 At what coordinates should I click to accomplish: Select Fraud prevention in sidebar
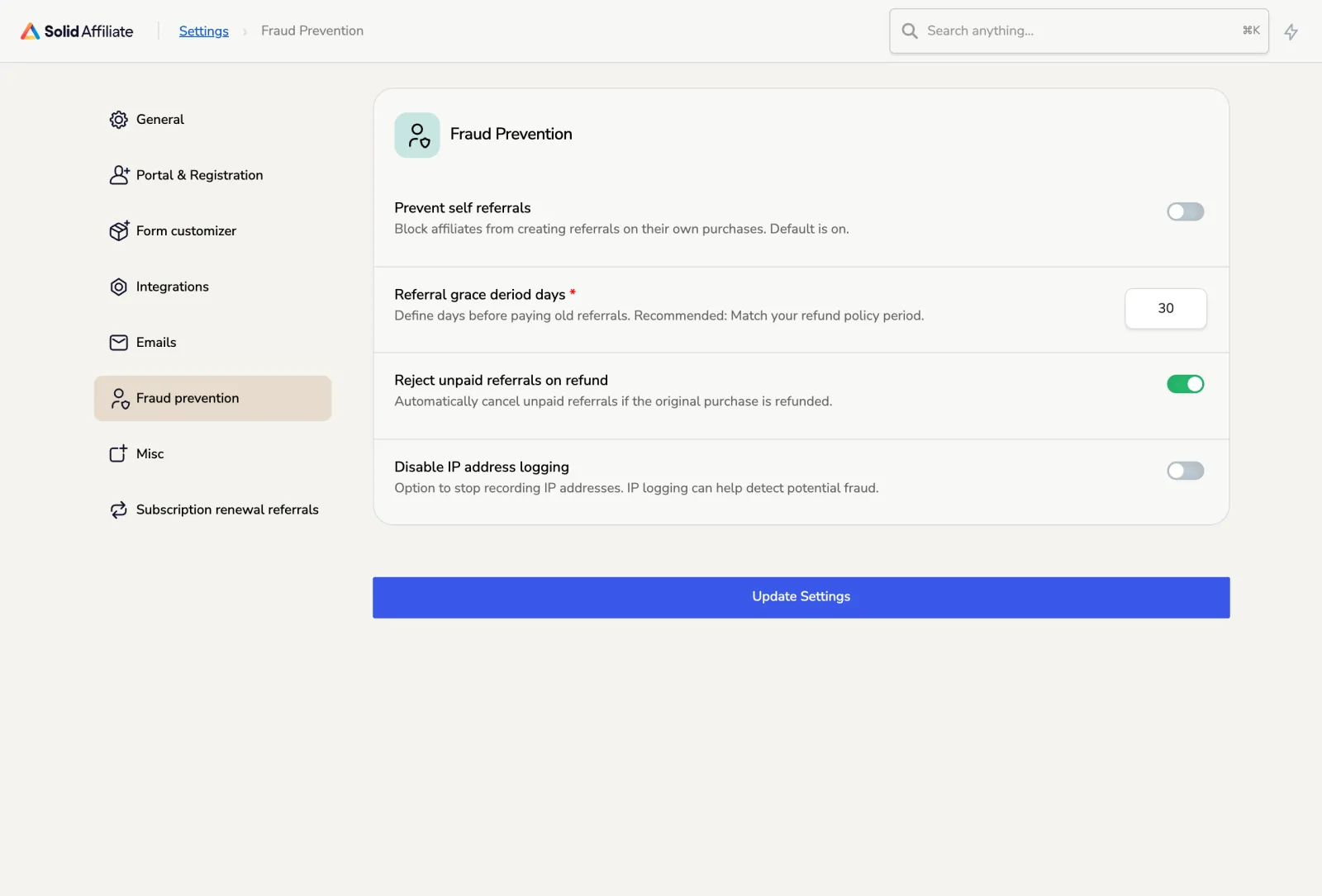(212, 398)
